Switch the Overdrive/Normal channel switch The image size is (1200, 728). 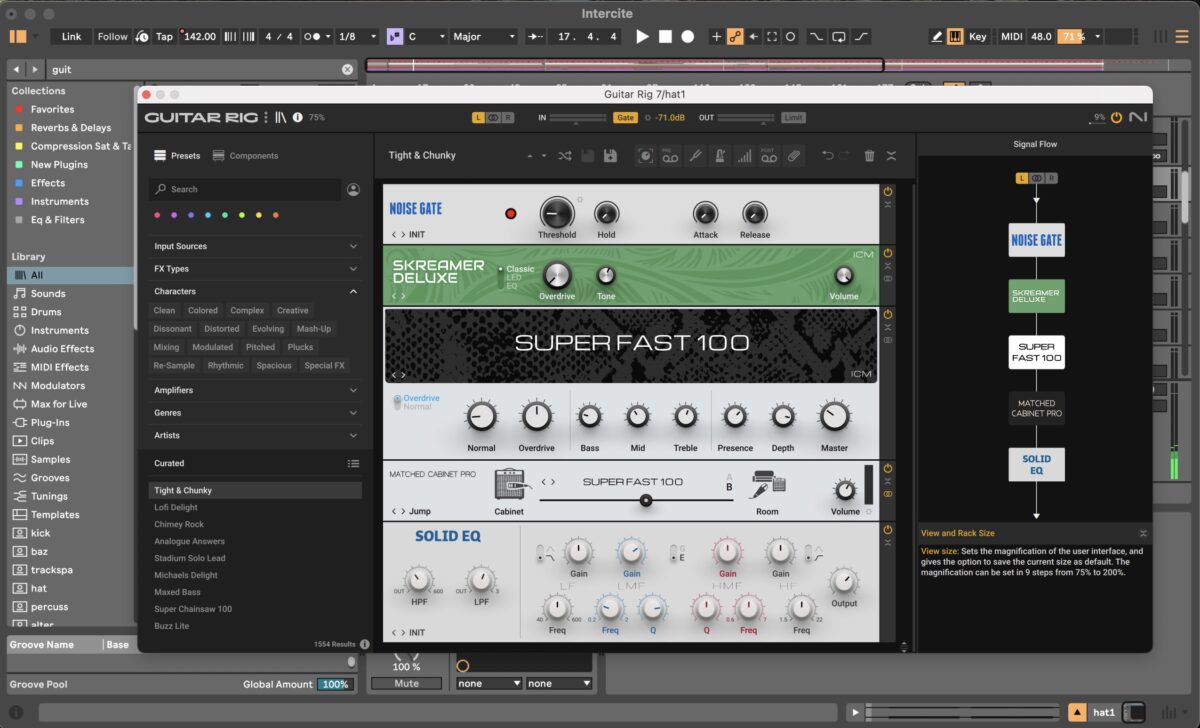(x=397, y=402)
